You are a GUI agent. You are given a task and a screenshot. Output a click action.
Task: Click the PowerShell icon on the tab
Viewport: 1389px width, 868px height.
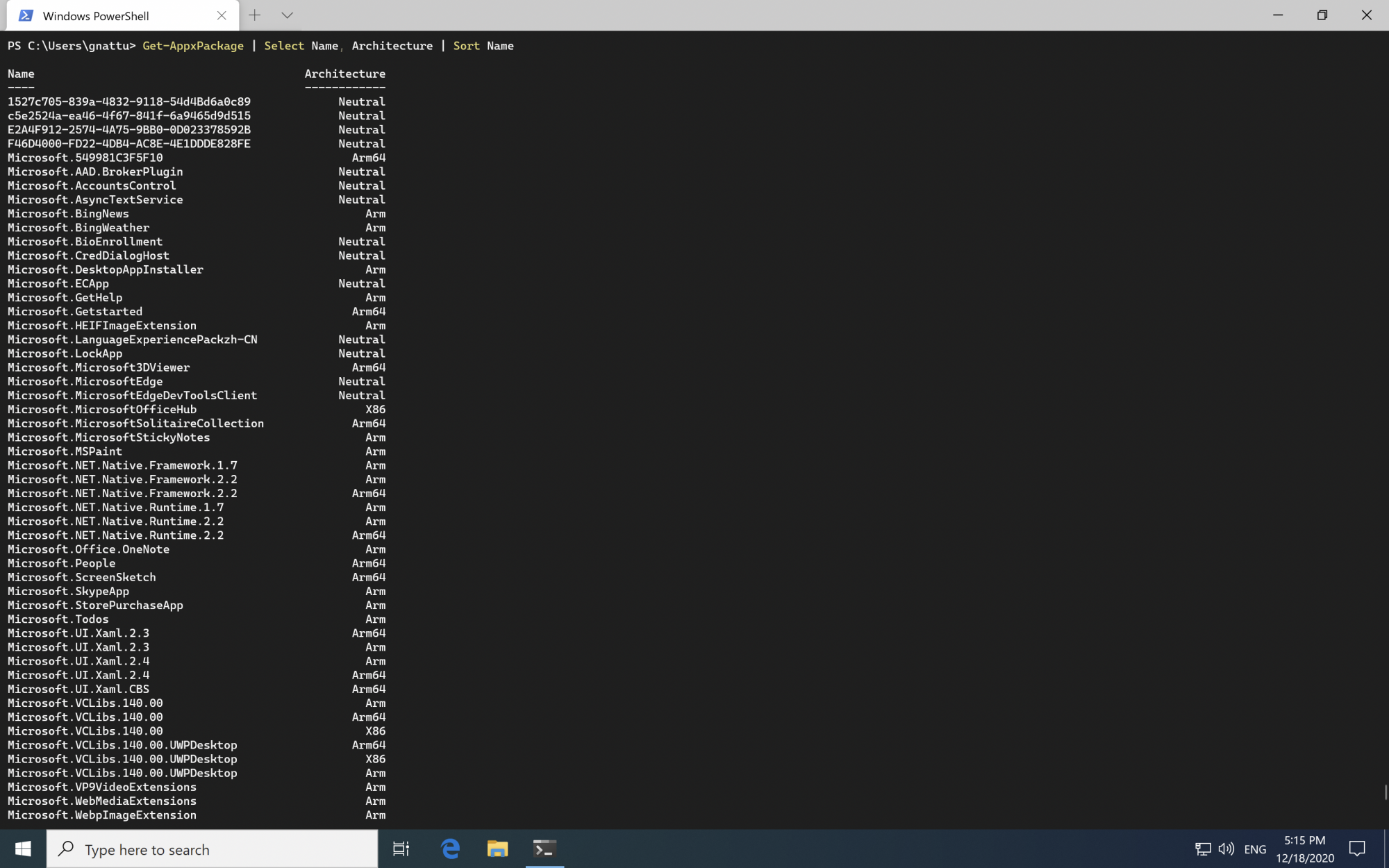coord(26,15)
